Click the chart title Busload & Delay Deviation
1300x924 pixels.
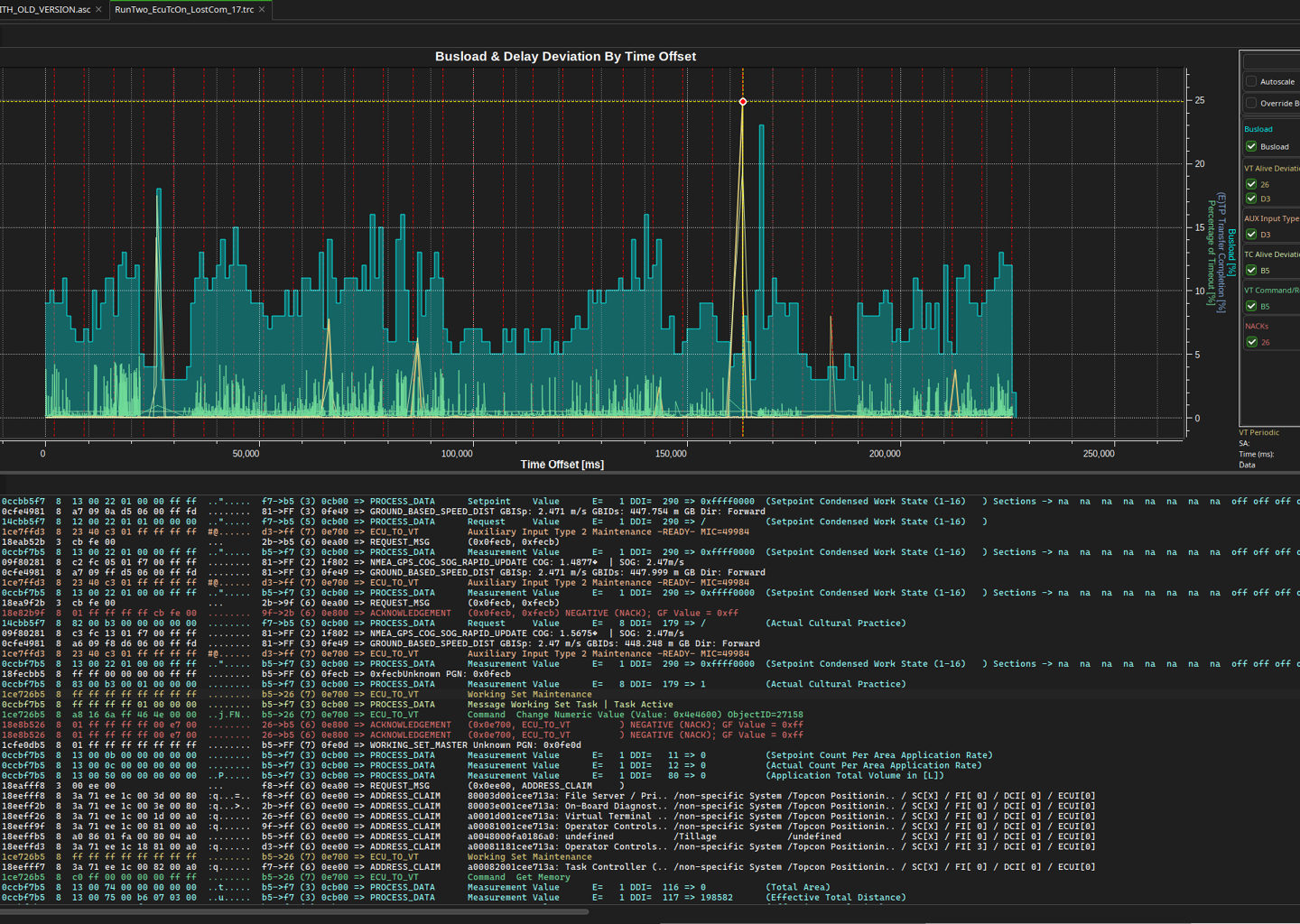point(565,56)
